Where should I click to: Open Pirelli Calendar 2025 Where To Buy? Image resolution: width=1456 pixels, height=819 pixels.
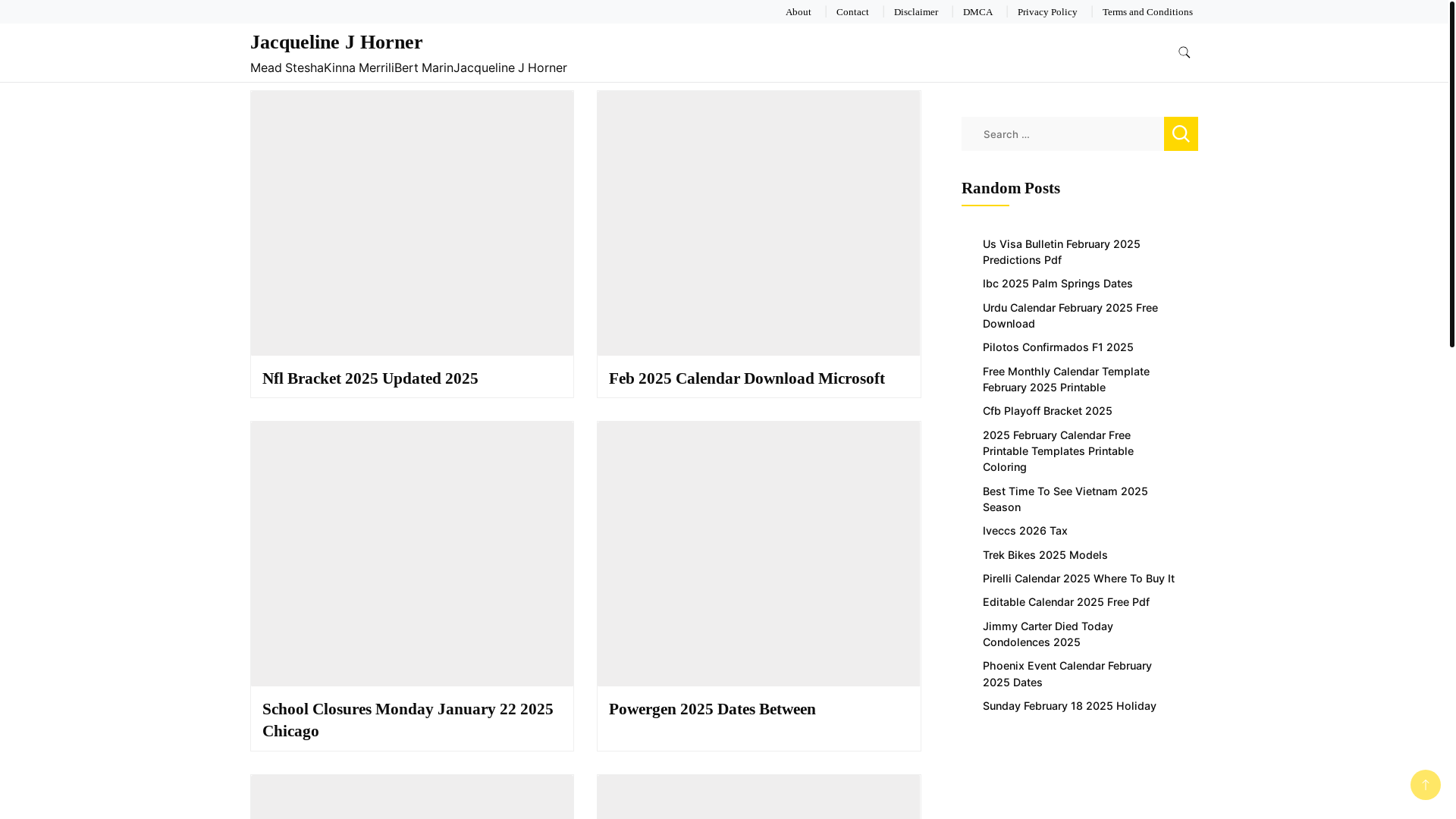[1078, 579]
